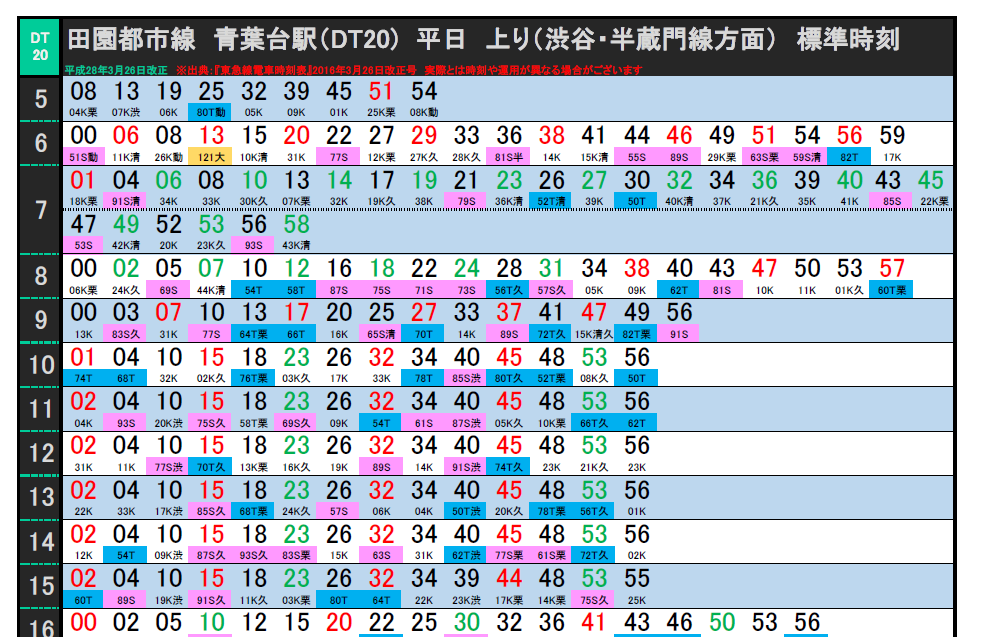Image resolution: width=981 pixels, height=637 pixels.
Task: Click the pink 65S清 train code
Action: [x=381, y=334]
